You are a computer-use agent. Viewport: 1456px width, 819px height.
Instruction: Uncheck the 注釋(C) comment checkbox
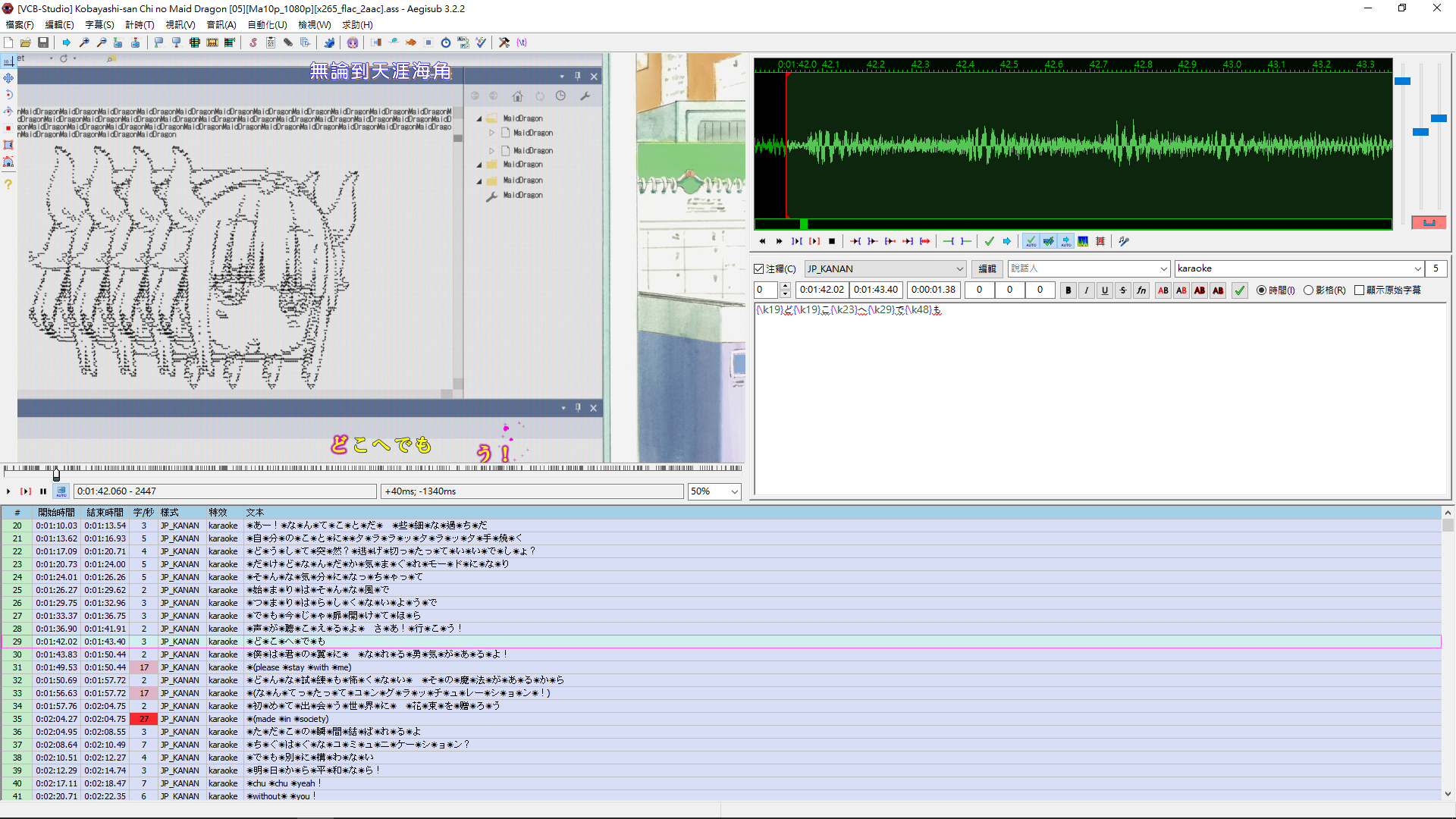pos(759,268)
